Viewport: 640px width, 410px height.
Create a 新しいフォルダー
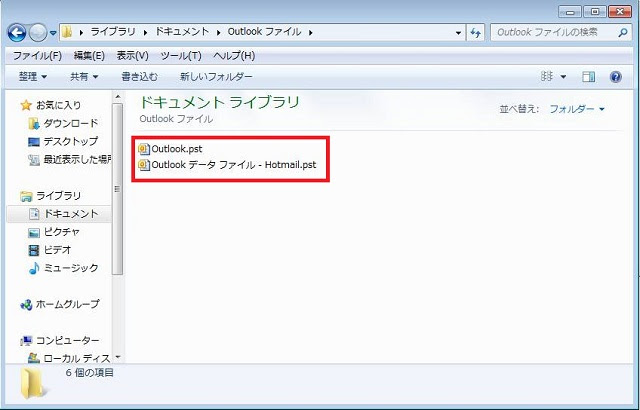pyautogui.click(x=216, y=77)
